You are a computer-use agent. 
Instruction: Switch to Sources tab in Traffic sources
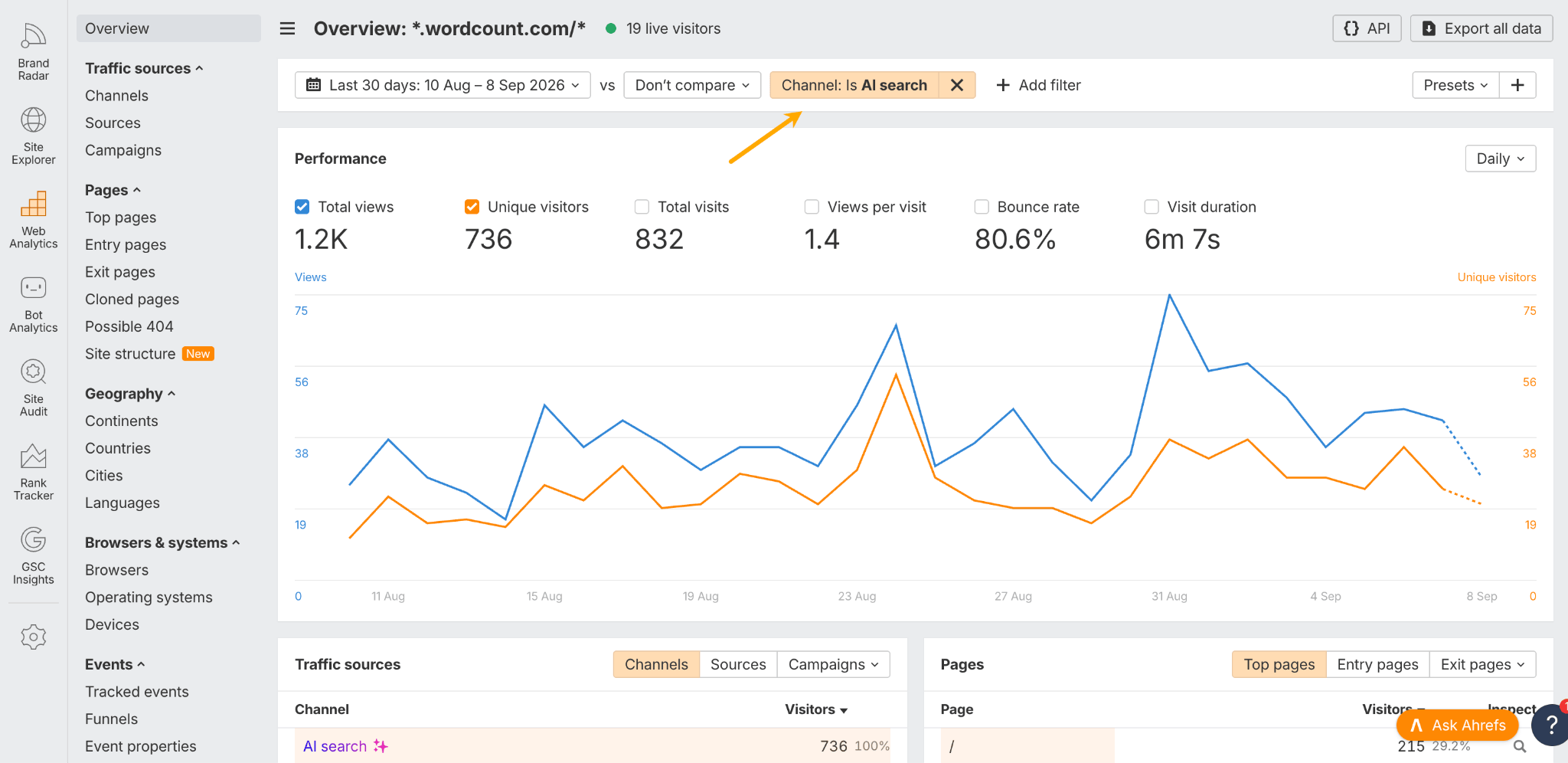(x=738, y=664)
